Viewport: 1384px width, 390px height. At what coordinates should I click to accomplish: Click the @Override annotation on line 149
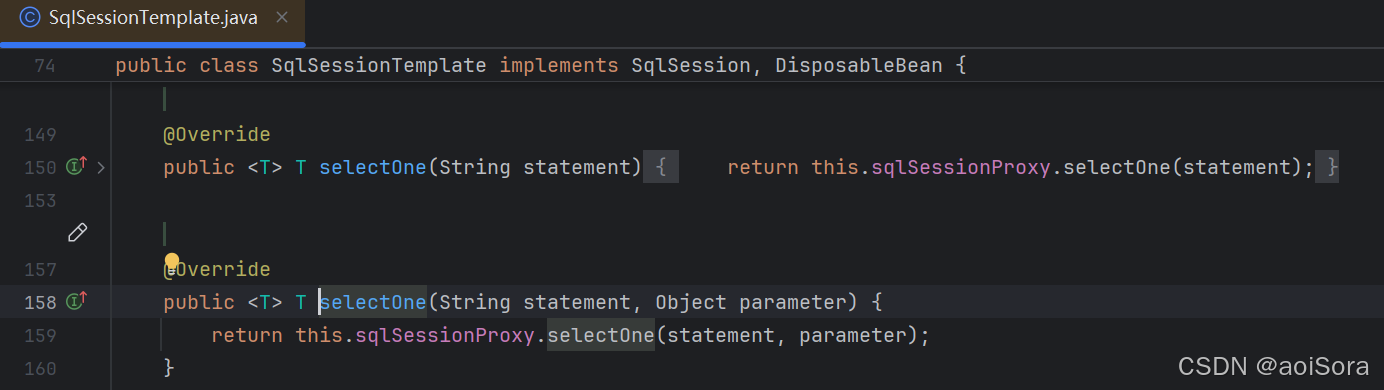pos(217,134)
